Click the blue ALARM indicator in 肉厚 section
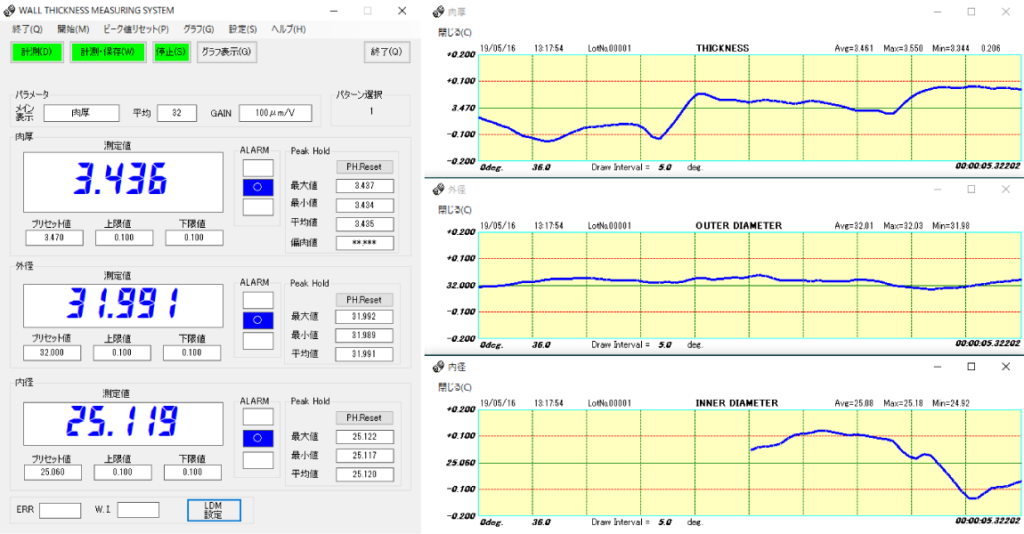This screenshot has height=534, width=1024. tap(257, 187)
